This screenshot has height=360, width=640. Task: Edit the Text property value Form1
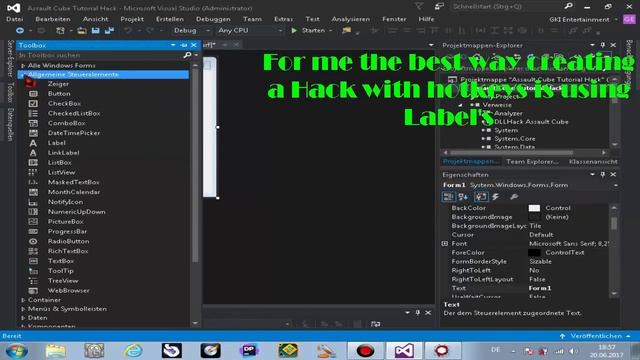(568, 288)
